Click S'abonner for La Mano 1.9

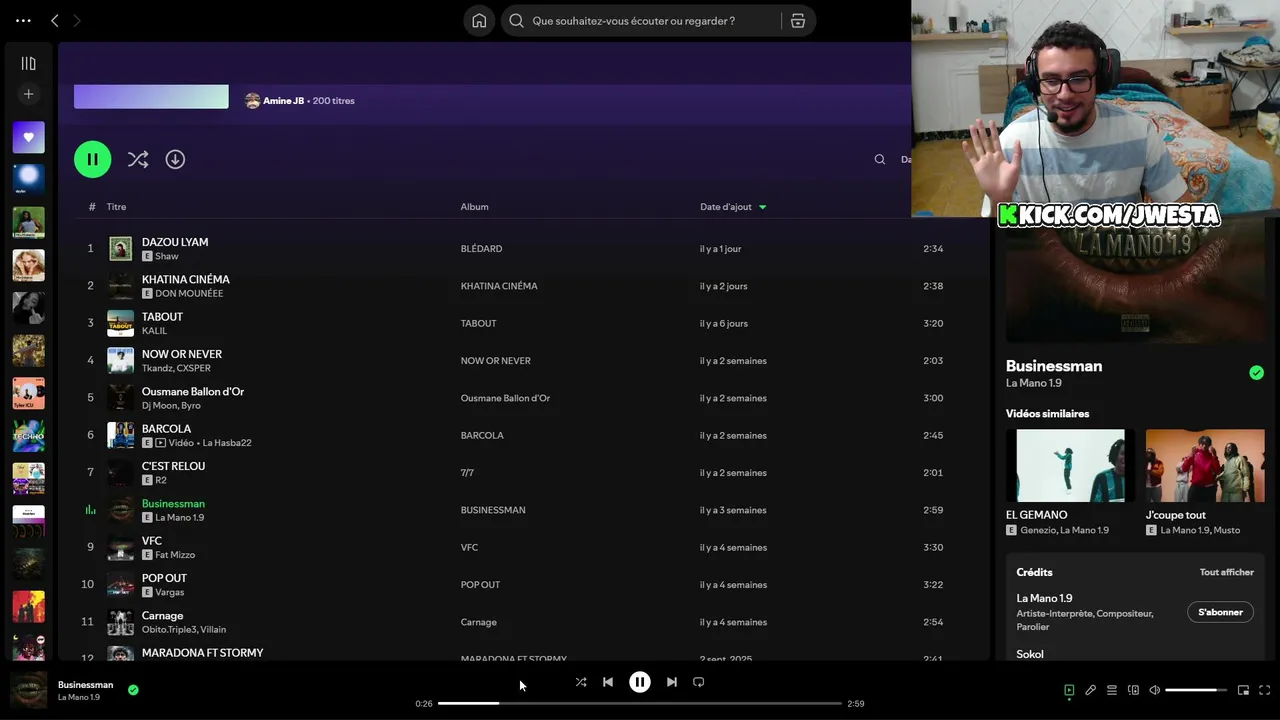tap(1220, 612)
